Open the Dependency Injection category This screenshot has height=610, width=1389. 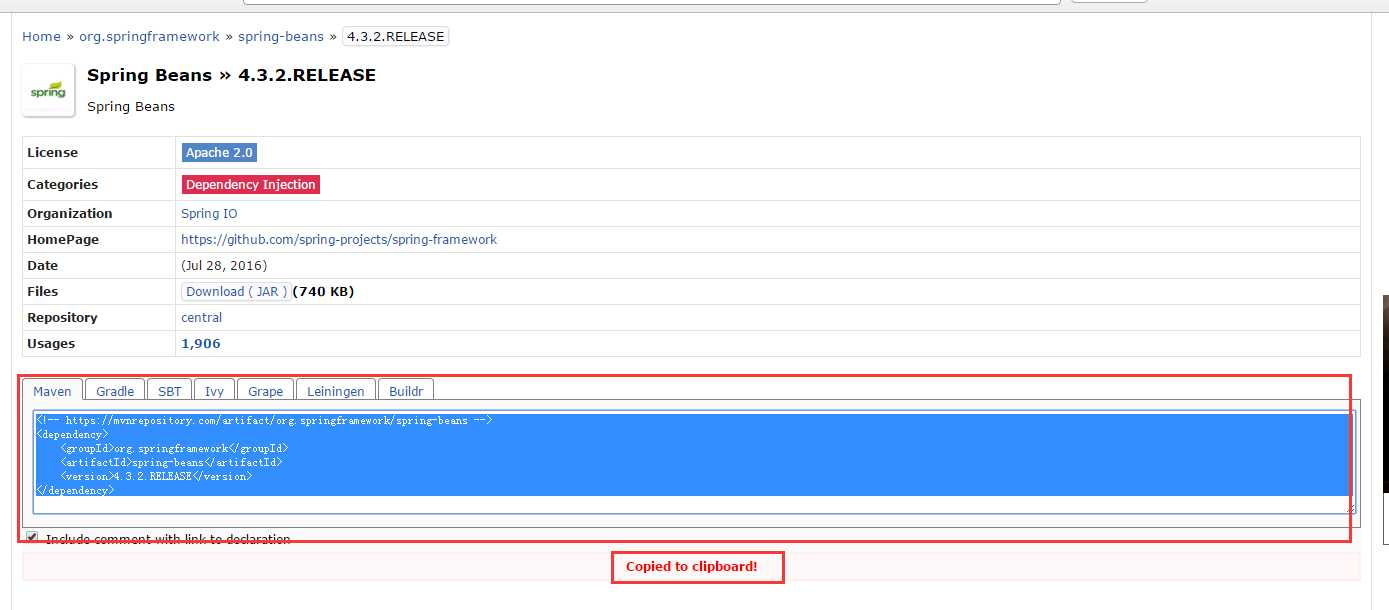[x=251, y=184]
